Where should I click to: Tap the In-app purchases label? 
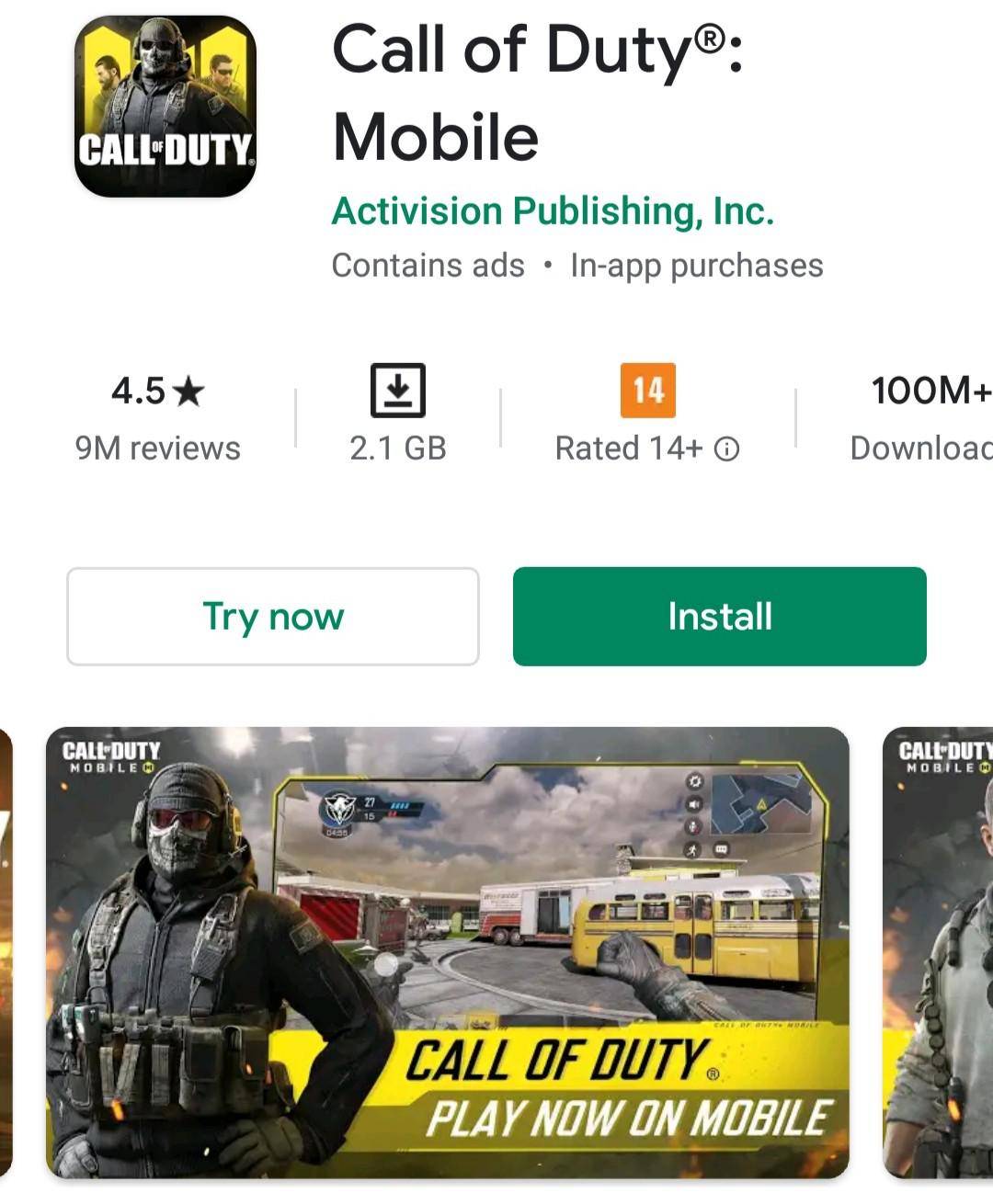tap(697, 266)
